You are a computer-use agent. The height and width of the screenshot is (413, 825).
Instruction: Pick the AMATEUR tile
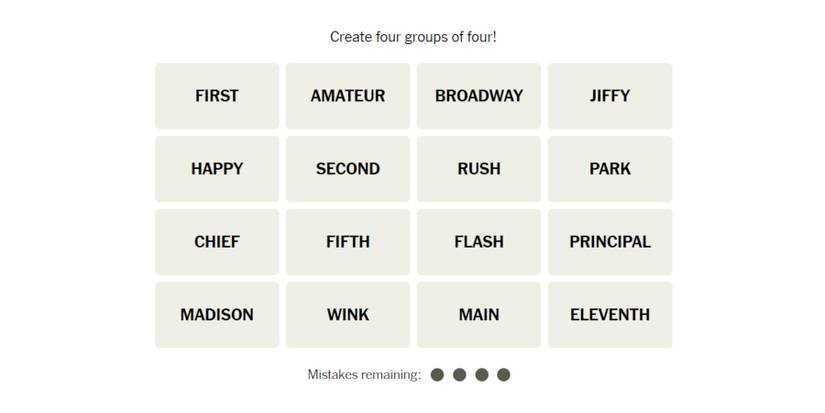click(x=348, y=96)
